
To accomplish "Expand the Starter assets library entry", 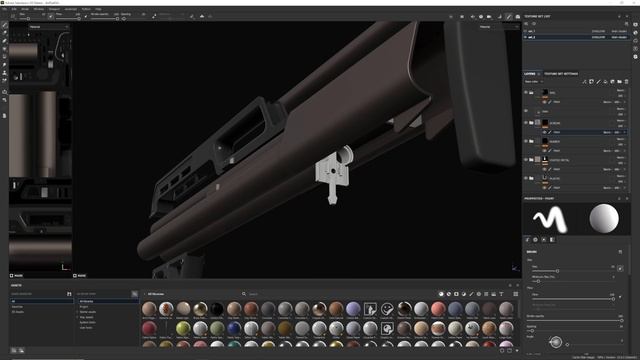I will click(x=77, y=312).
